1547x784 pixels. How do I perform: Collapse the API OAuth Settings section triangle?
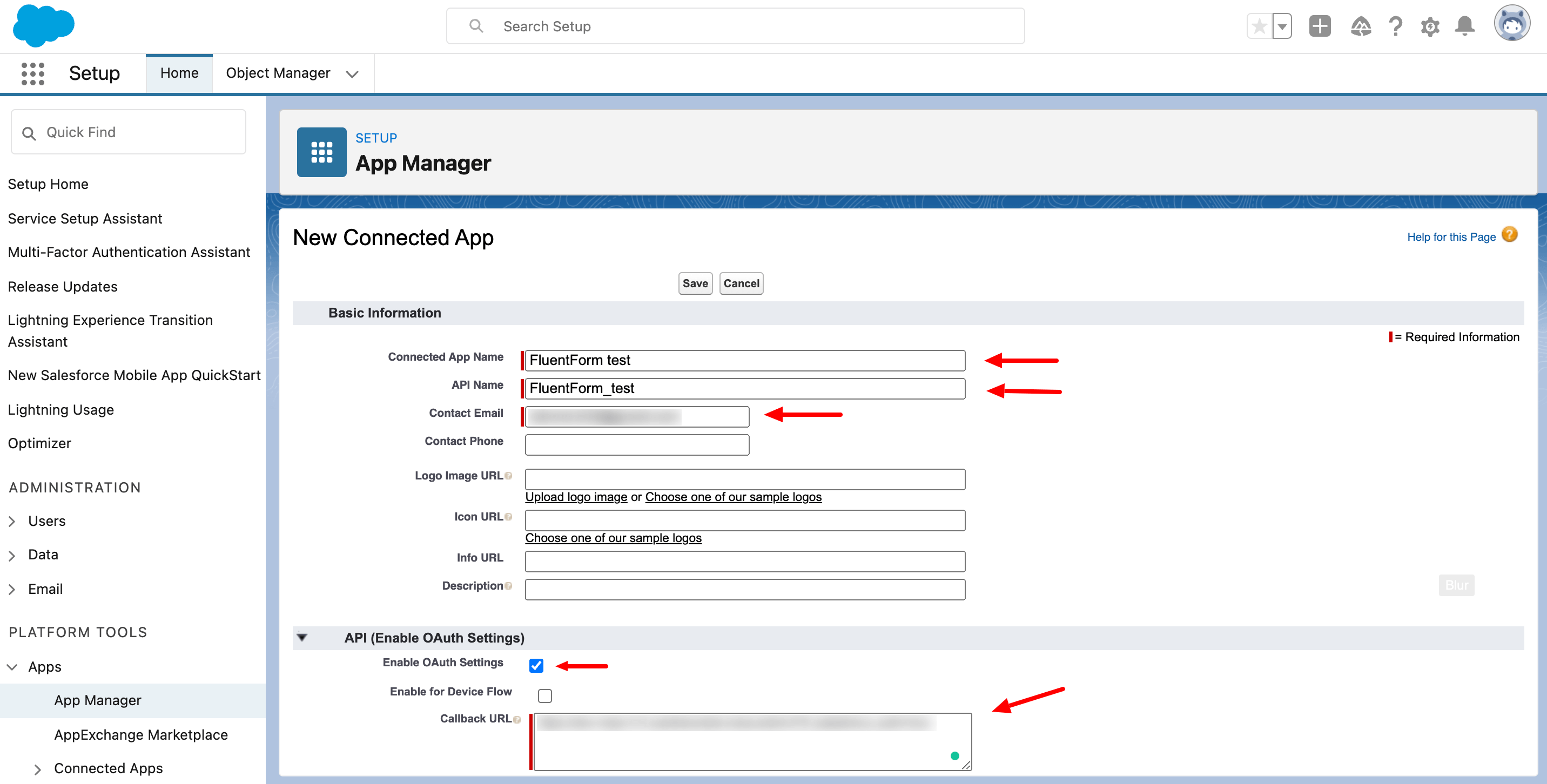[x=302, y=638]
